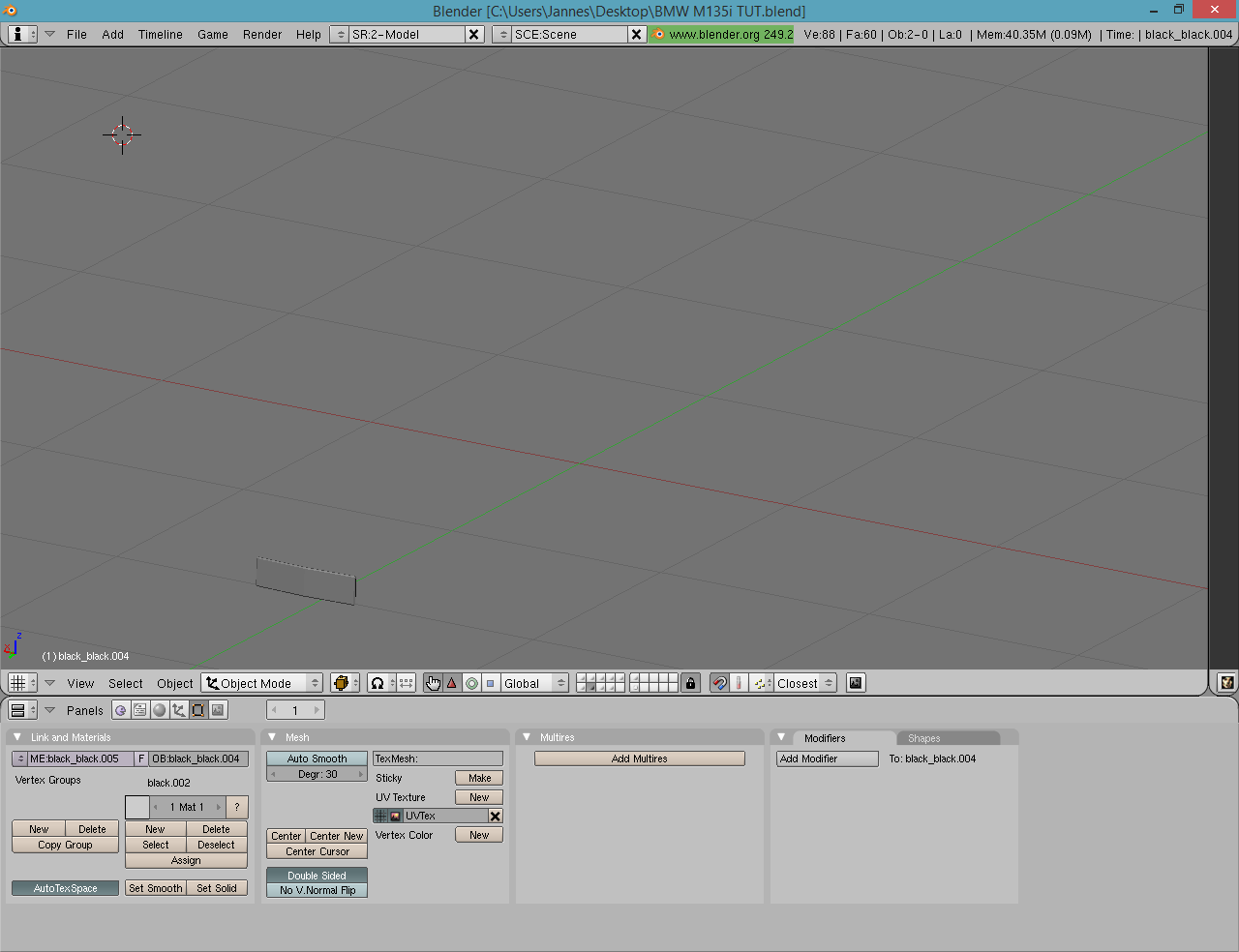The image size is (1239, 952).
Task: Click the material color swatch
Action: click(x=137, y=807)
